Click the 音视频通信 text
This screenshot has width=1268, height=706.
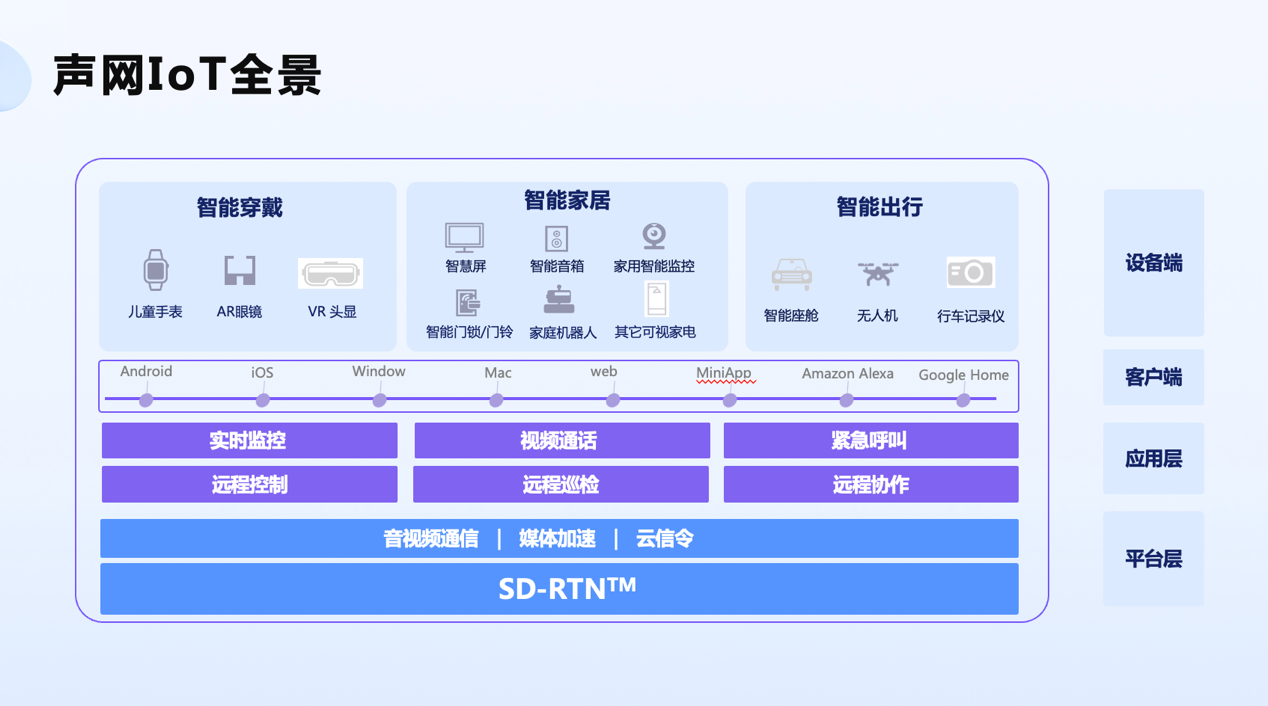tap(431, 539)
